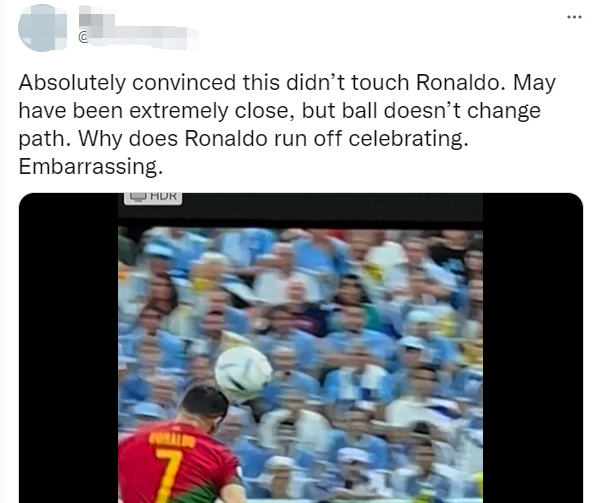Click the football in the video frame

click(x=243, y=374)
